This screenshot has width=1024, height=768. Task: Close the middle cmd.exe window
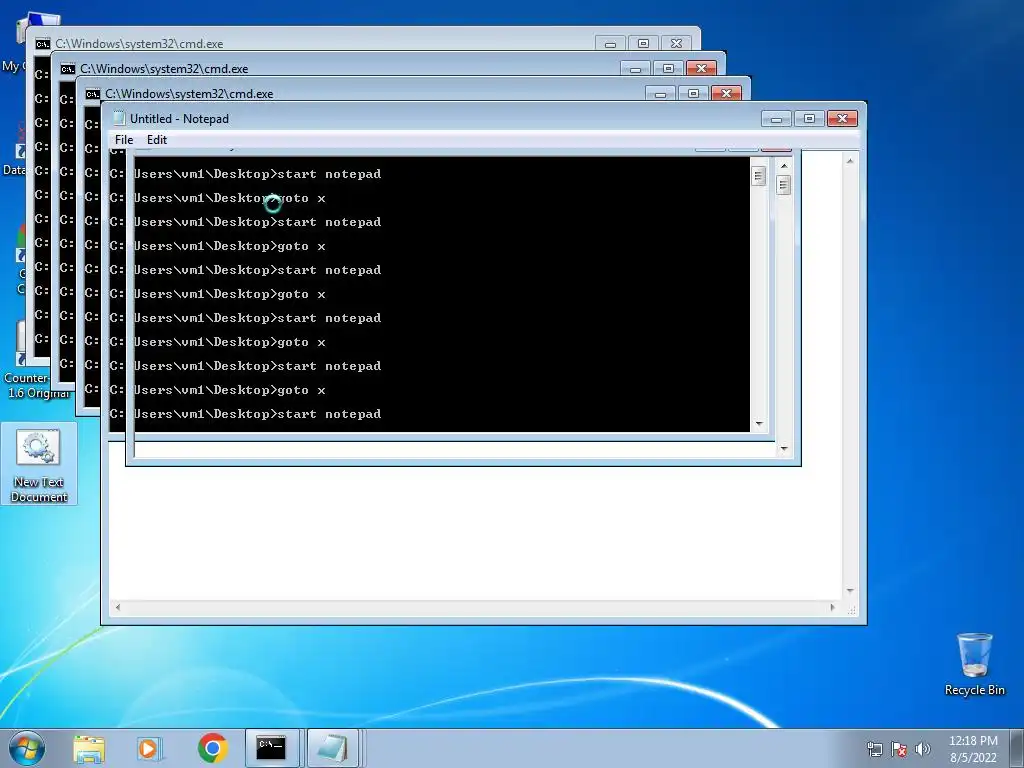701,69
